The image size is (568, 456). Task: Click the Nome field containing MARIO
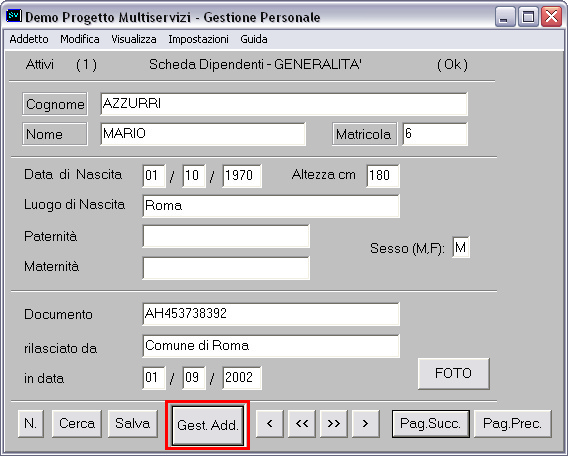point(203,134)
